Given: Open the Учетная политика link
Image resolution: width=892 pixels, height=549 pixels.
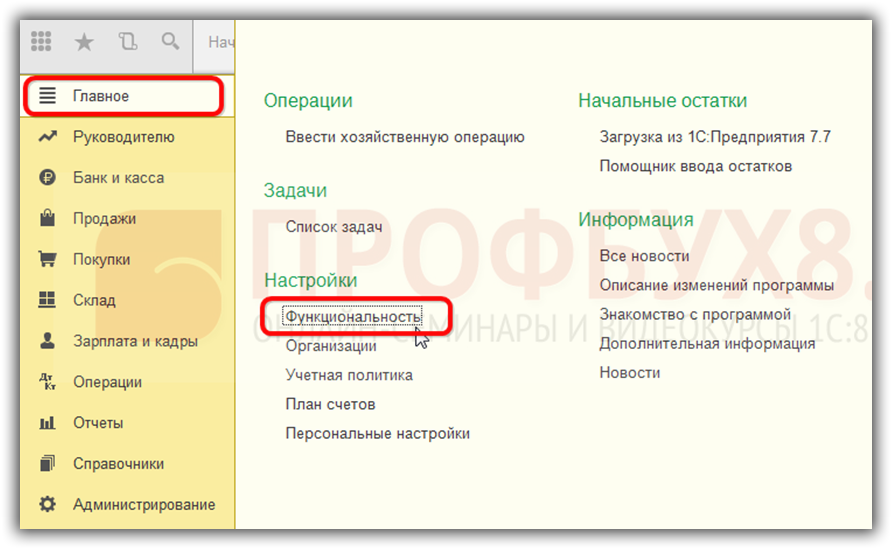Looking at the screenshot, I should [x=349, y=375].
